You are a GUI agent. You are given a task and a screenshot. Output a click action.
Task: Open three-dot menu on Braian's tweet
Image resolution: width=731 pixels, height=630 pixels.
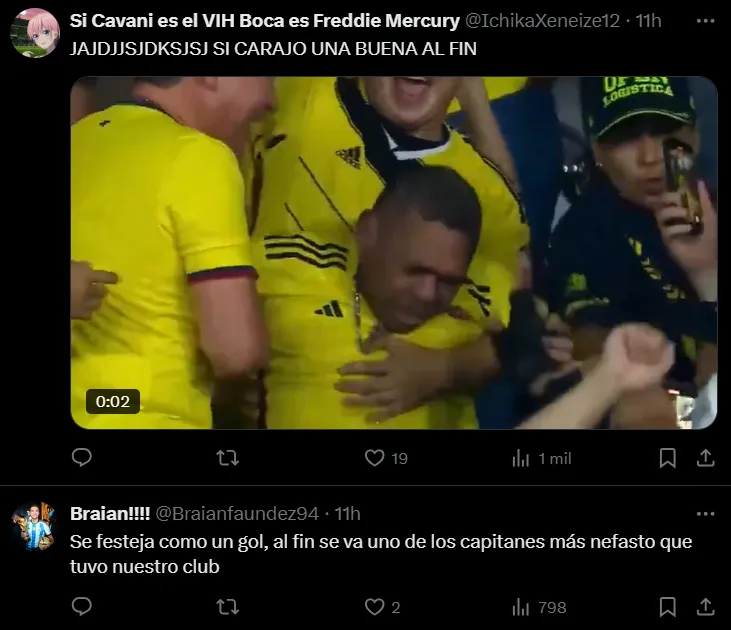pos(705,514)
